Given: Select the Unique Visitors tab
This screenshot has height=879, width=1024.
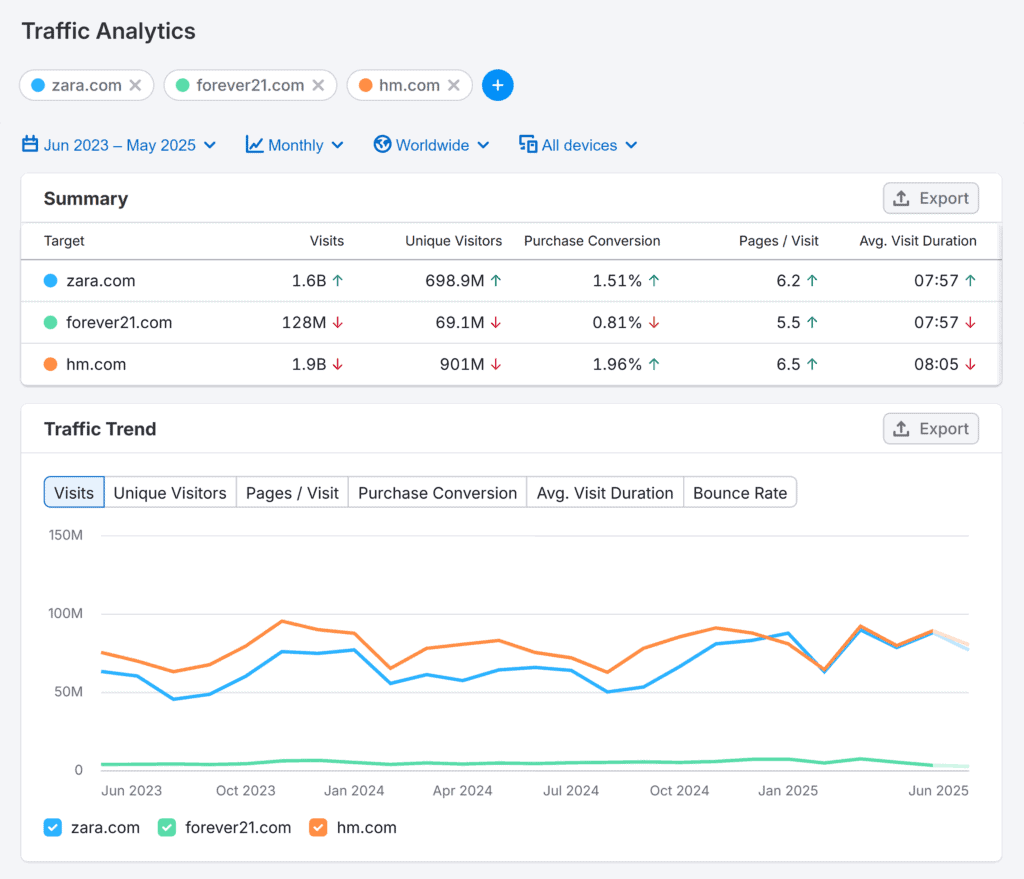Looking at the screenshot, I should click(x=169, y=492).
